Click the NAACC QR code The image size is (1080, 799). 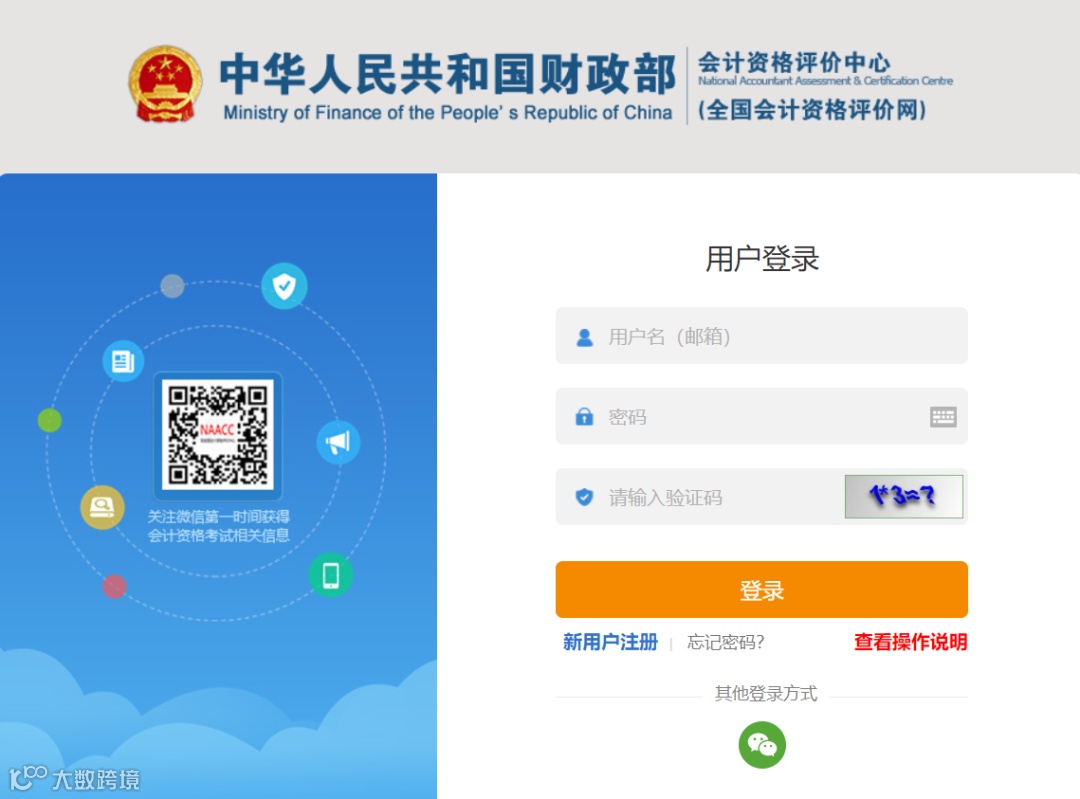coord(218,435)
